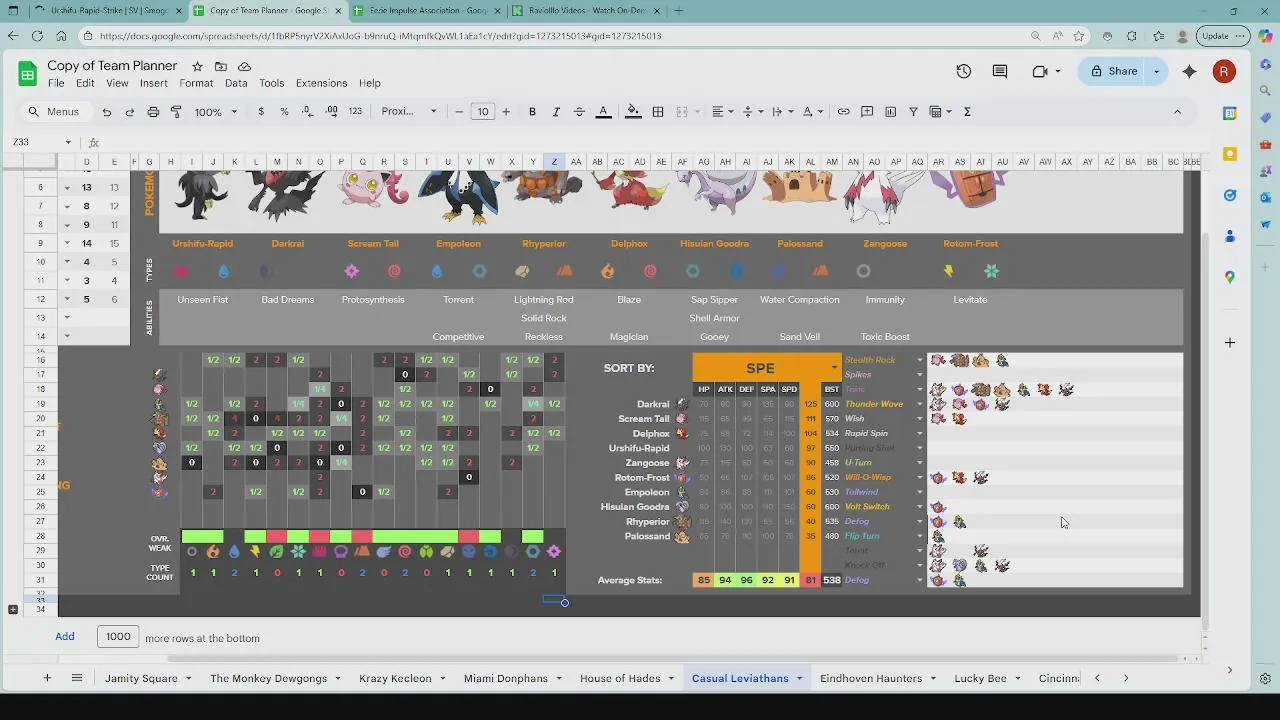Open Google Keep in the side panel
1280x720 pixels.
pos(1230,154)
